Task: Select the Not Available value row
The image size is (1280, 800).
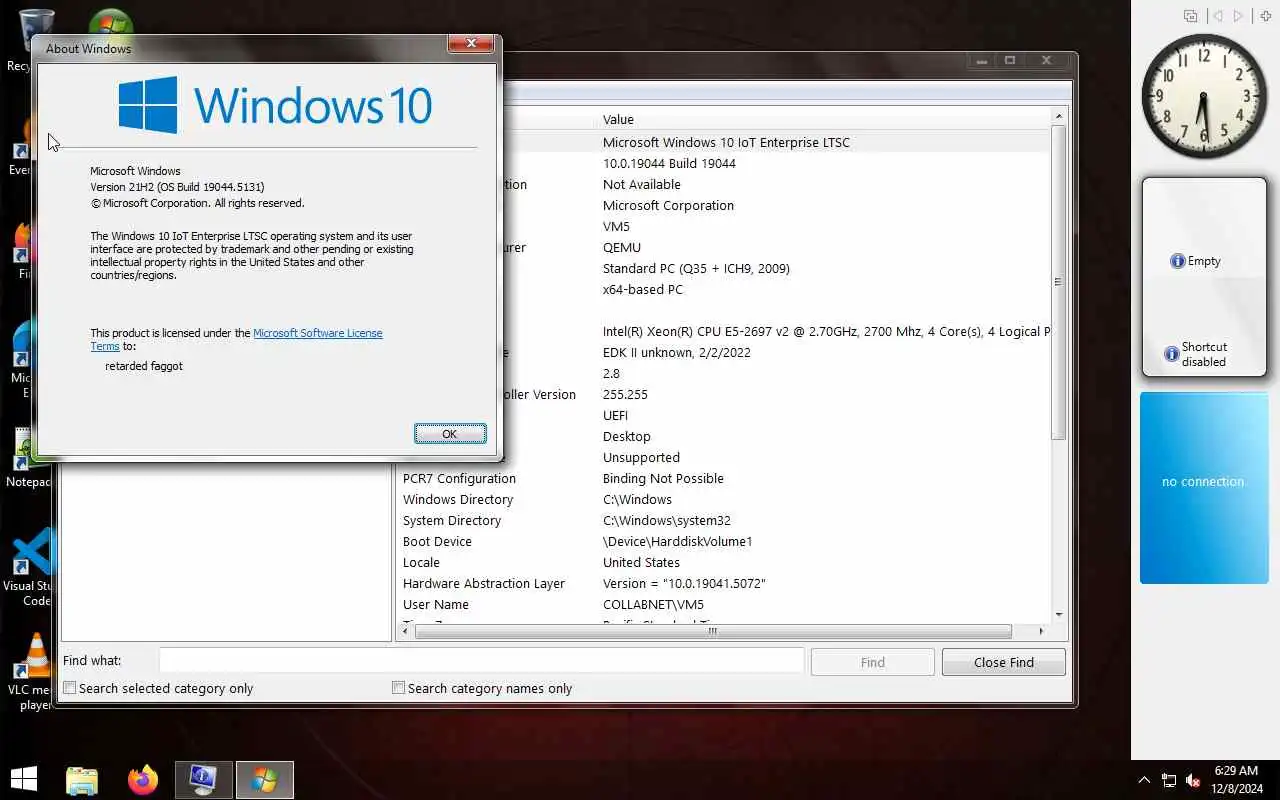Action: [x=641, y=184]
